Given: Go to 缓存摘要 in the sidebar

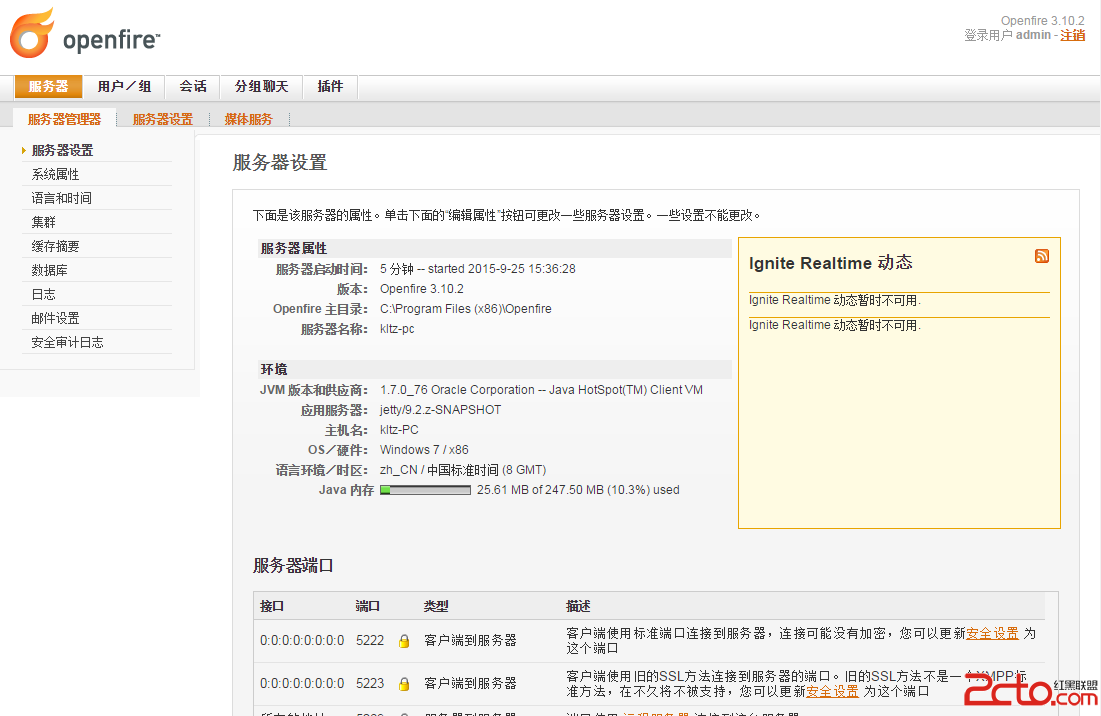Looking at the screenshot, I should click(55, 246).
